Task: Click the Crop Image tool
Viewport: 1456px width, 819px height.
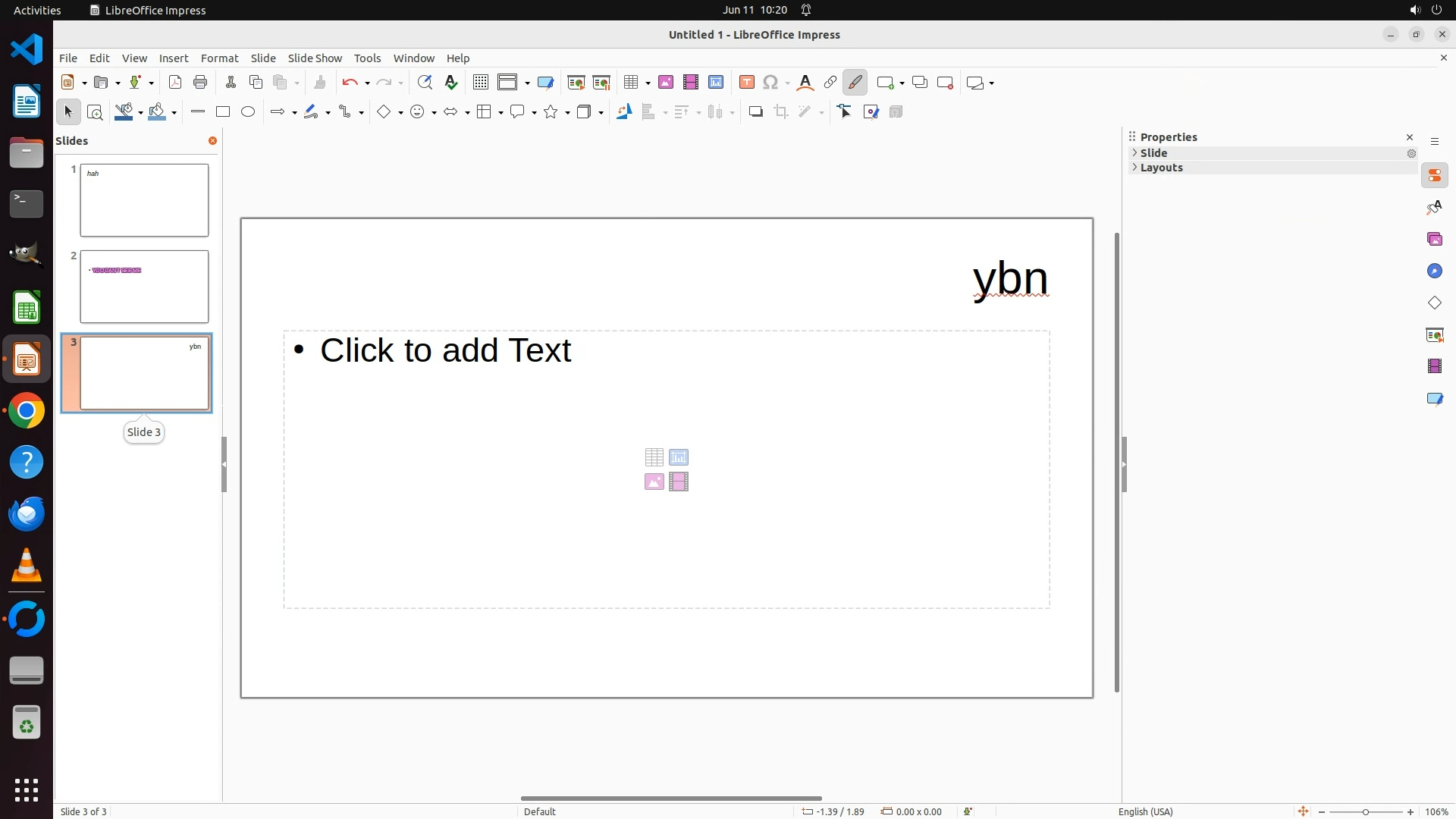Action: tap(781, 112)
